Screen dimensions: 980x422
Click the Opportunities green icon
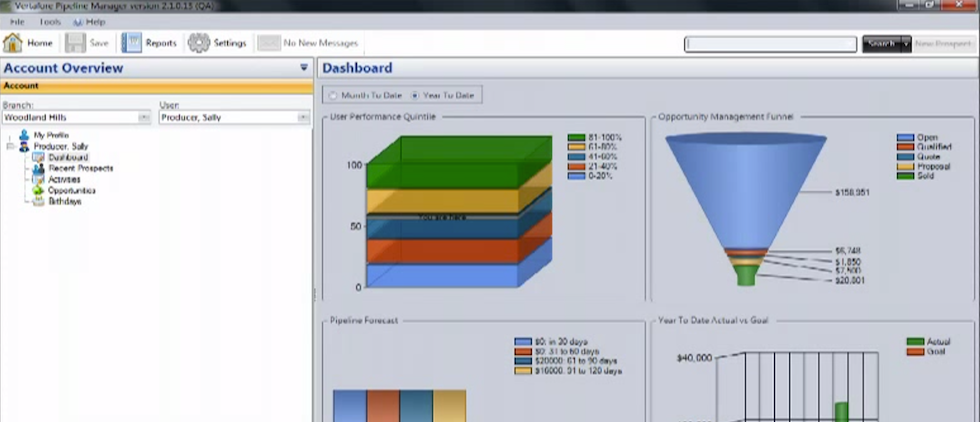coord(38,190)
